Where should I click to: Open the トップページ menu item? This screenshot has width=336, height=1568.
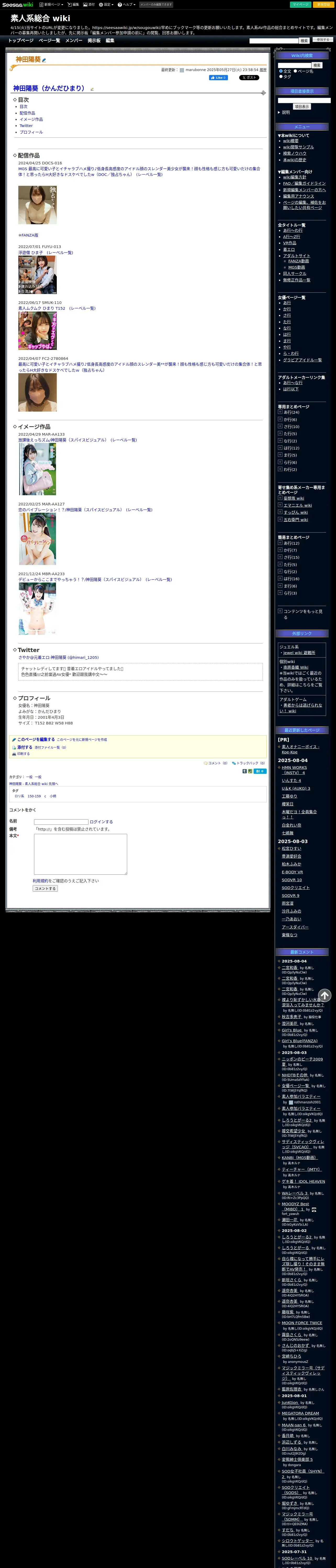21,41
